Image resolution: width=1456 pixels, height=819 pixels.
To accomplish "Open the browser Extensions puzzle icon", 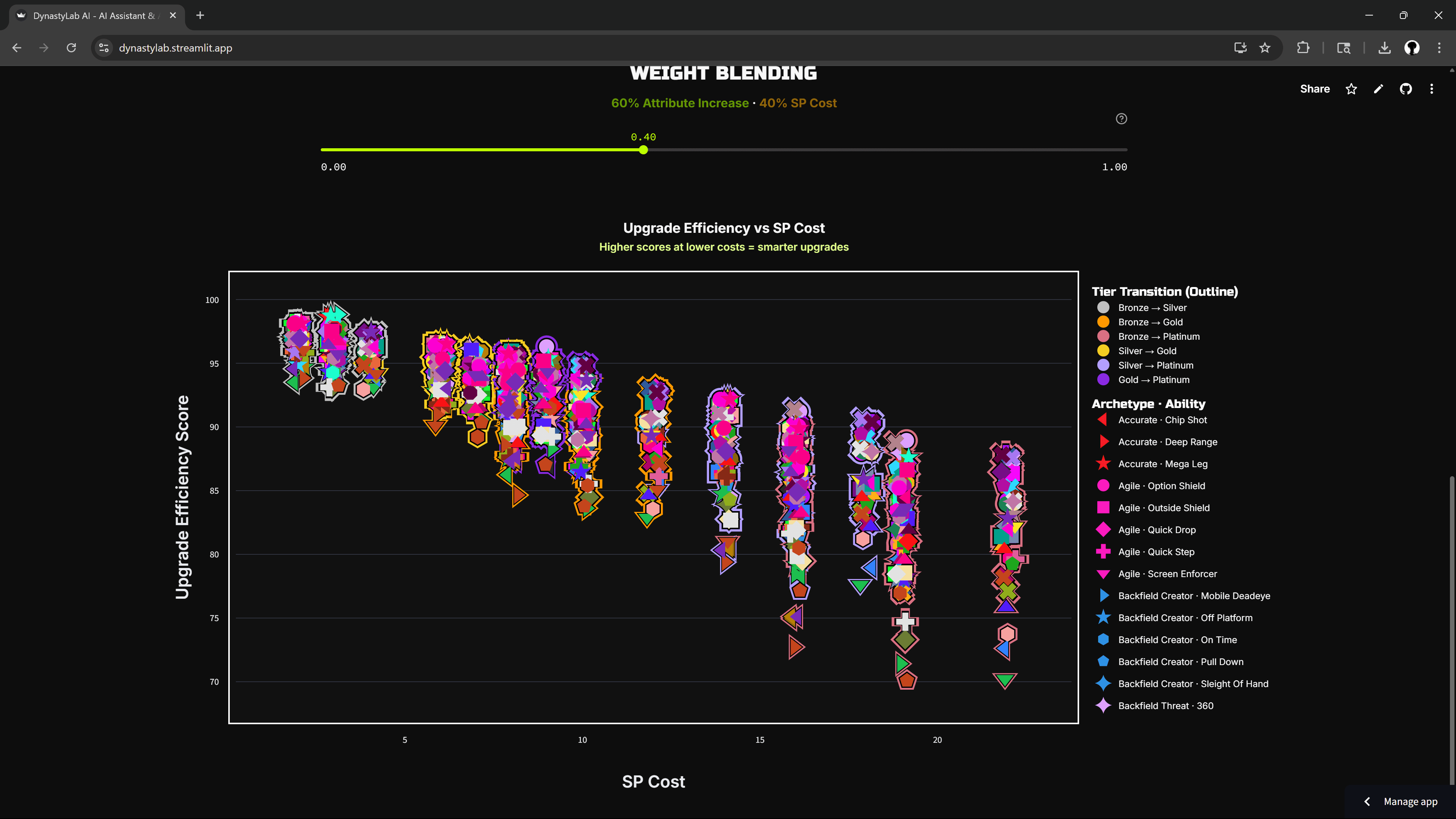I will (x=1304, y=48).
